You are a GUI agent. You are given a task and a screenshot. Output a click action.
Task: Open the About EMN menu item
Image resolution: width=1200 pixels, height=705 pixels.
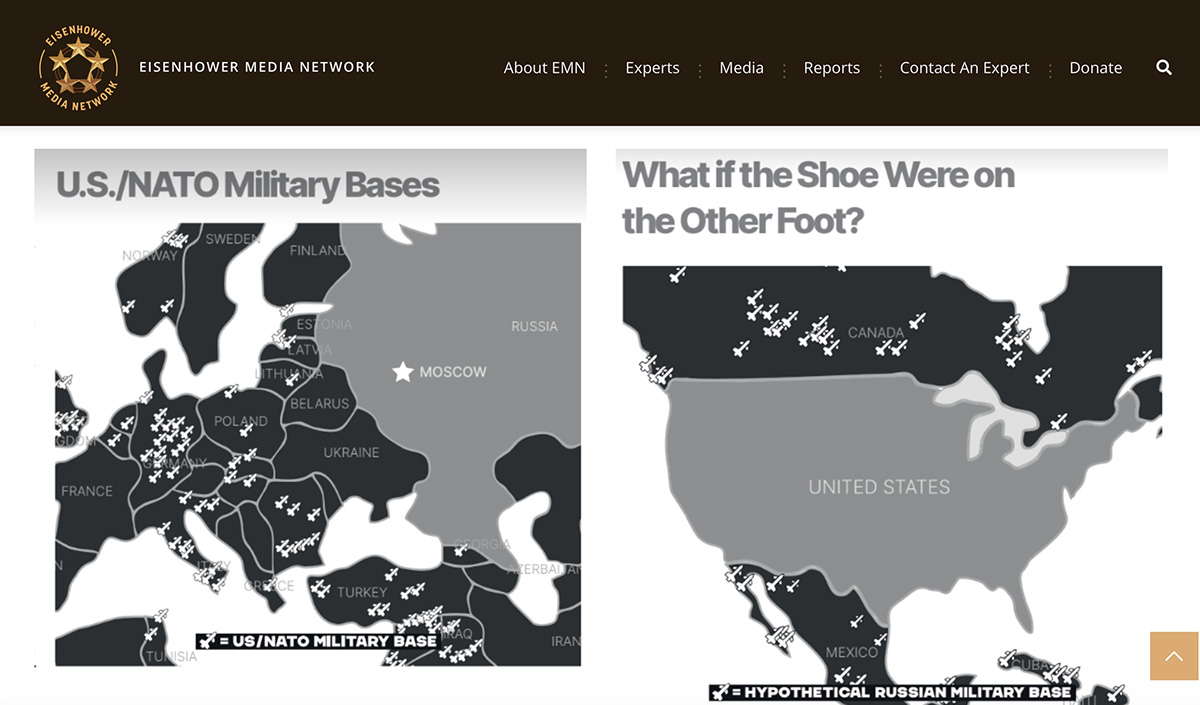pyautogui.click(x=544, y=68)
